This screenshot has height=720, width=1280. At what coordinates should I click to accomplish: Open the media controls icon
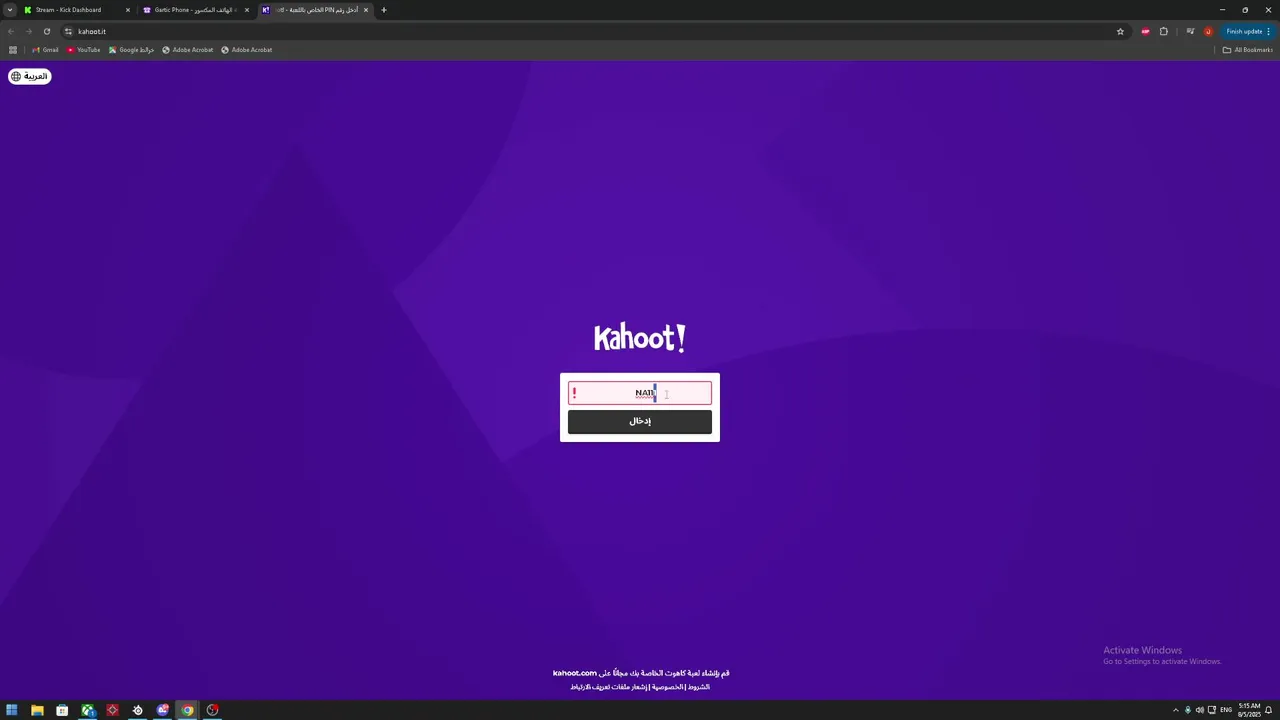1190,31
